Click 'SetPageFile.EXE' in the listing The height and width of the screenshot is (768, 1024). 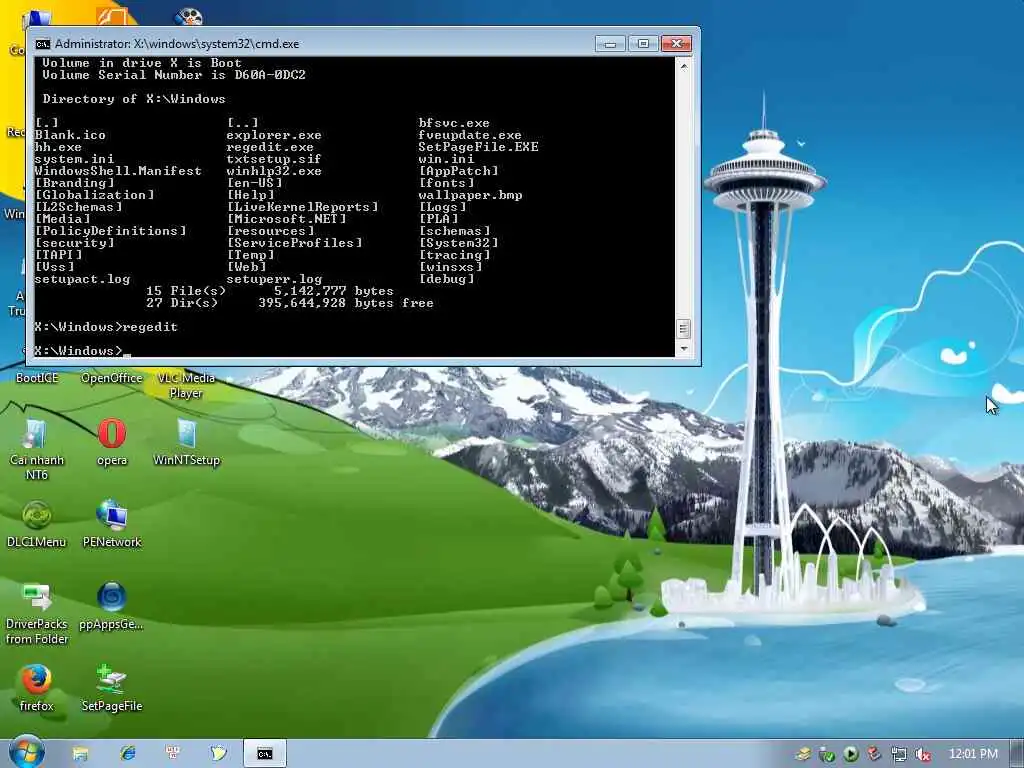pos(479,147)
